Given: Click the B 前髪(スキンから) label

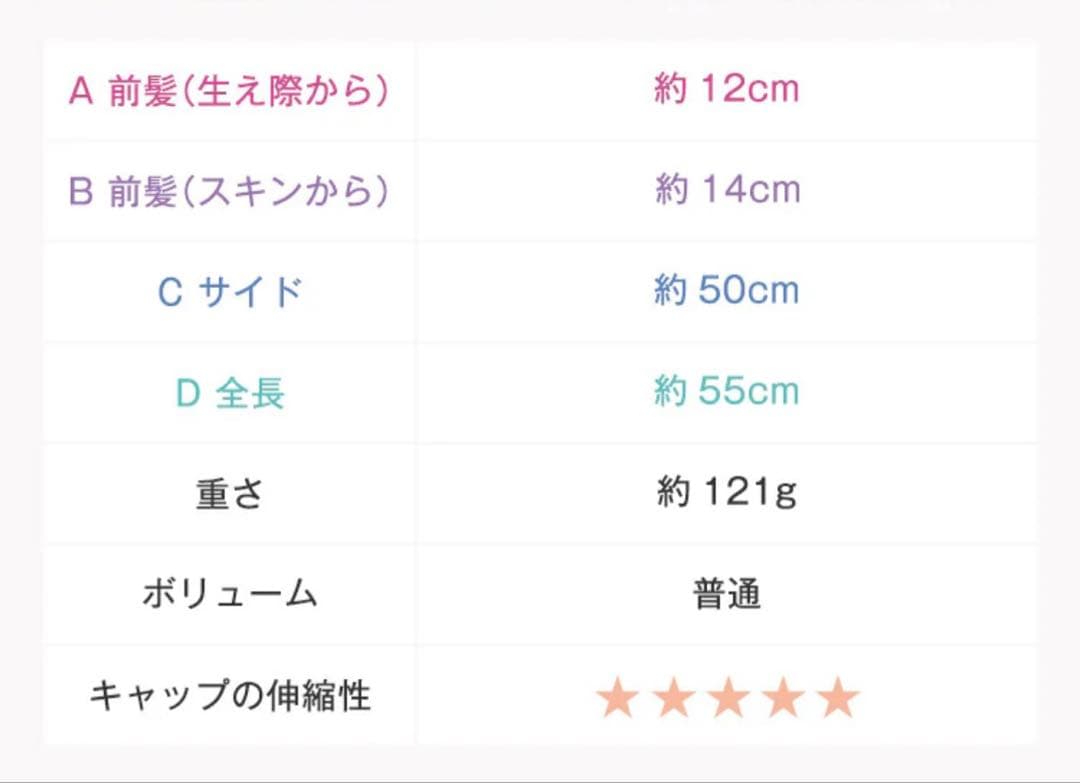Looking at the screenshot, I should tap(228, 191).
